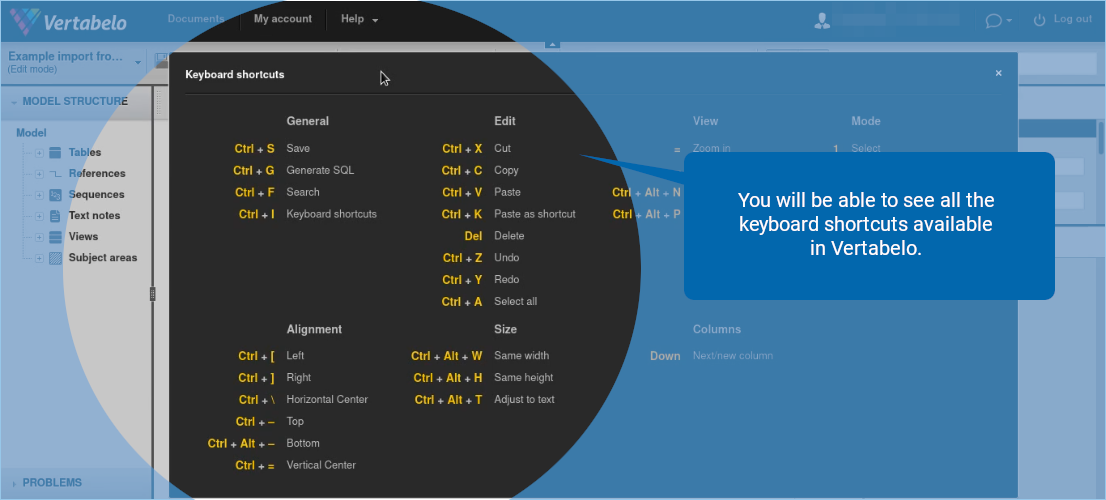Click the right-side panel vertical scrollbar

pos(1100,138)
